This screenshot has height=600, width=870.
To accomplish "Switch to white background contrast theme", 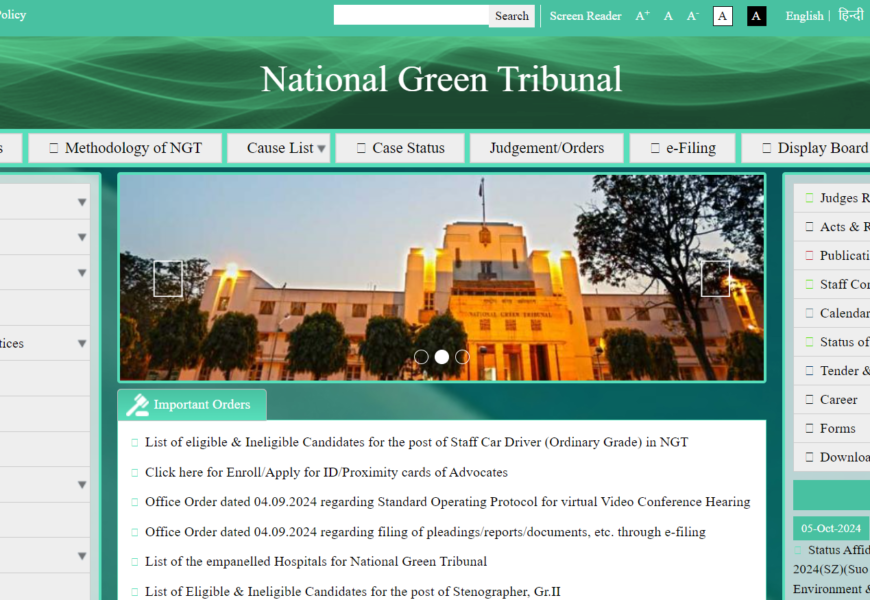I will pyautogui.click(x=722, y=16).
